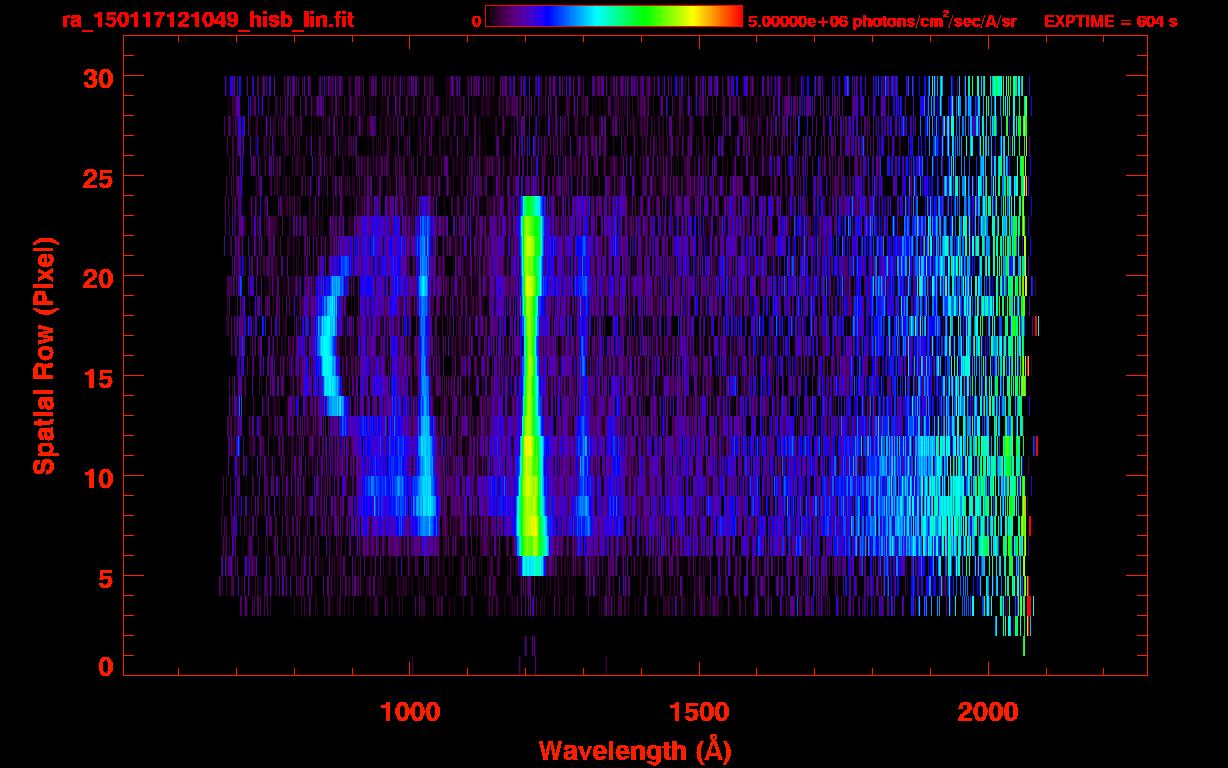Click the Wavelength (Å) axis label
Image resolution: width=1228 pixels, height=768 pixels.
628,750
